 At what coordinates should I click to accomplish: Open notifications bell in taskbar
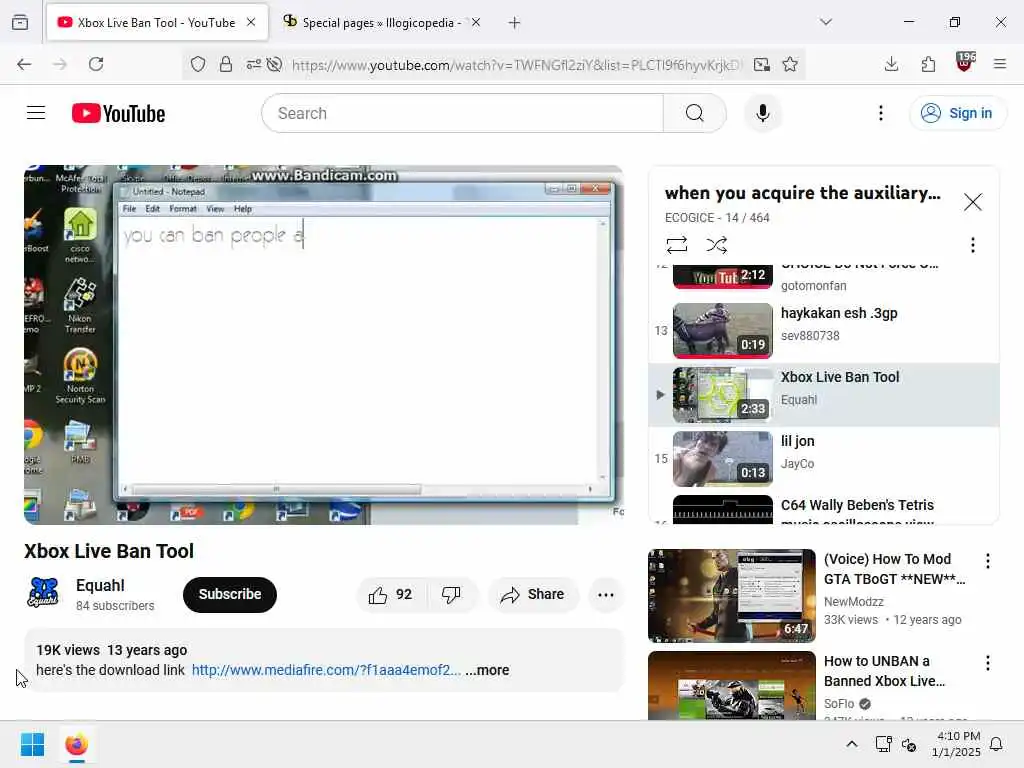click(997, 744)
